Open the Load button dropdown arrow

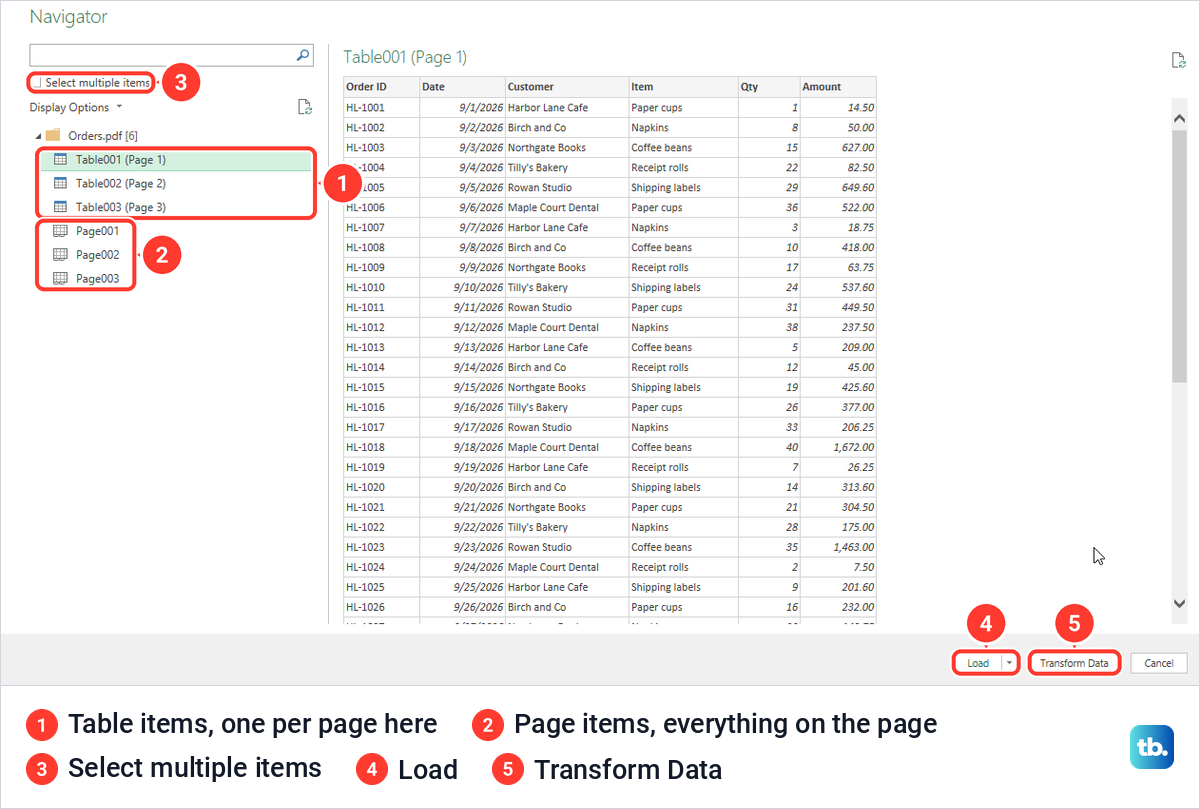(x=1010, y=663)
